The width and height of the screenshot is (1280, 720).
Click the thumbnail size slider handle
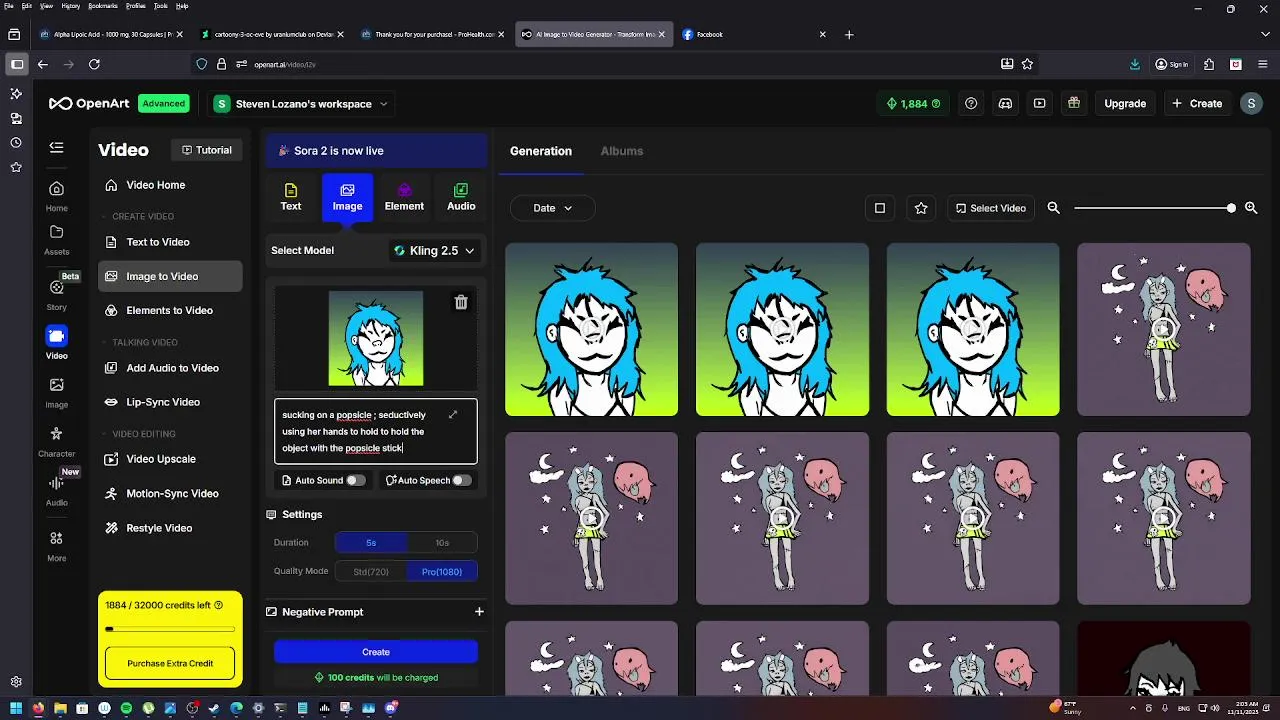tap(1231, 208)
